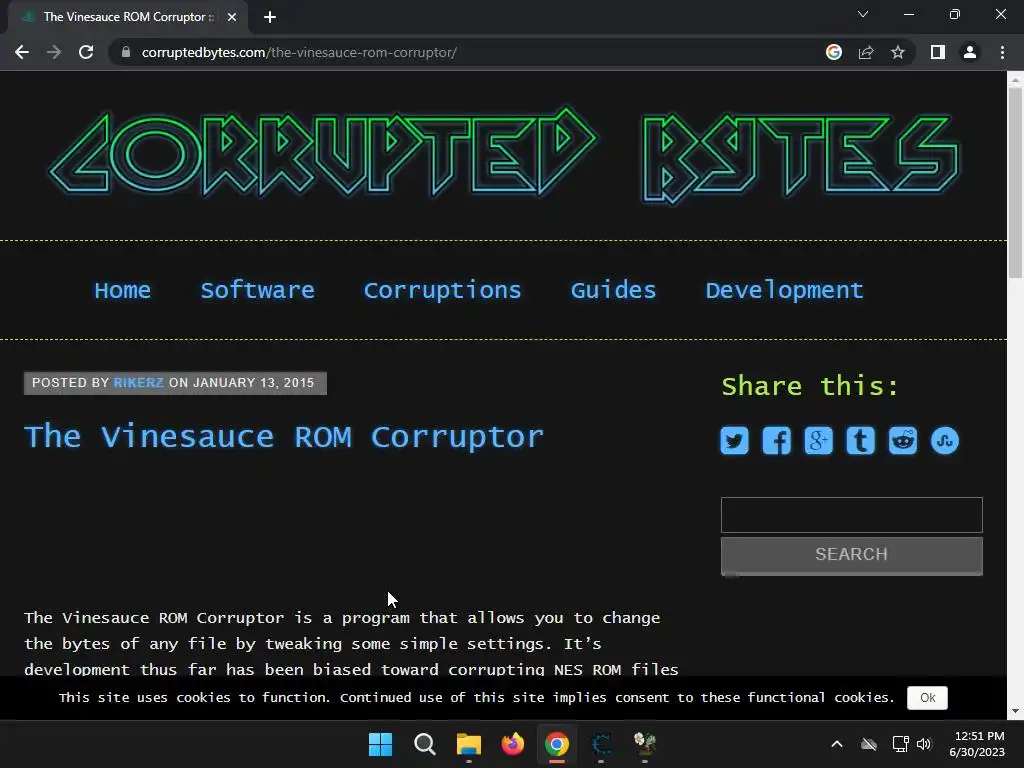Screen dimensions: 1024x768
Task: Open The Vinesauce ROM Corruptor title link
Action: coord(284,436)
